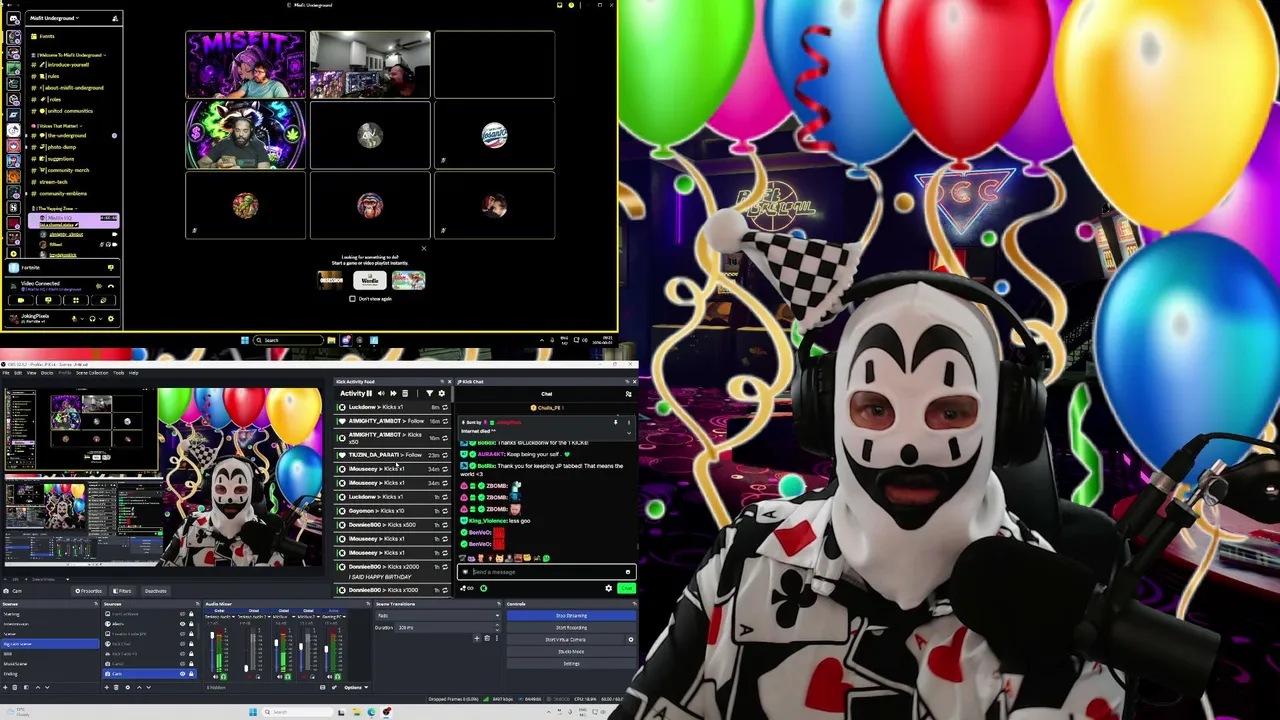Viewport: 1280px width, 720px height.
Task: Open Virtual Camera configuration gear in Controls
Action: [630, 639]
